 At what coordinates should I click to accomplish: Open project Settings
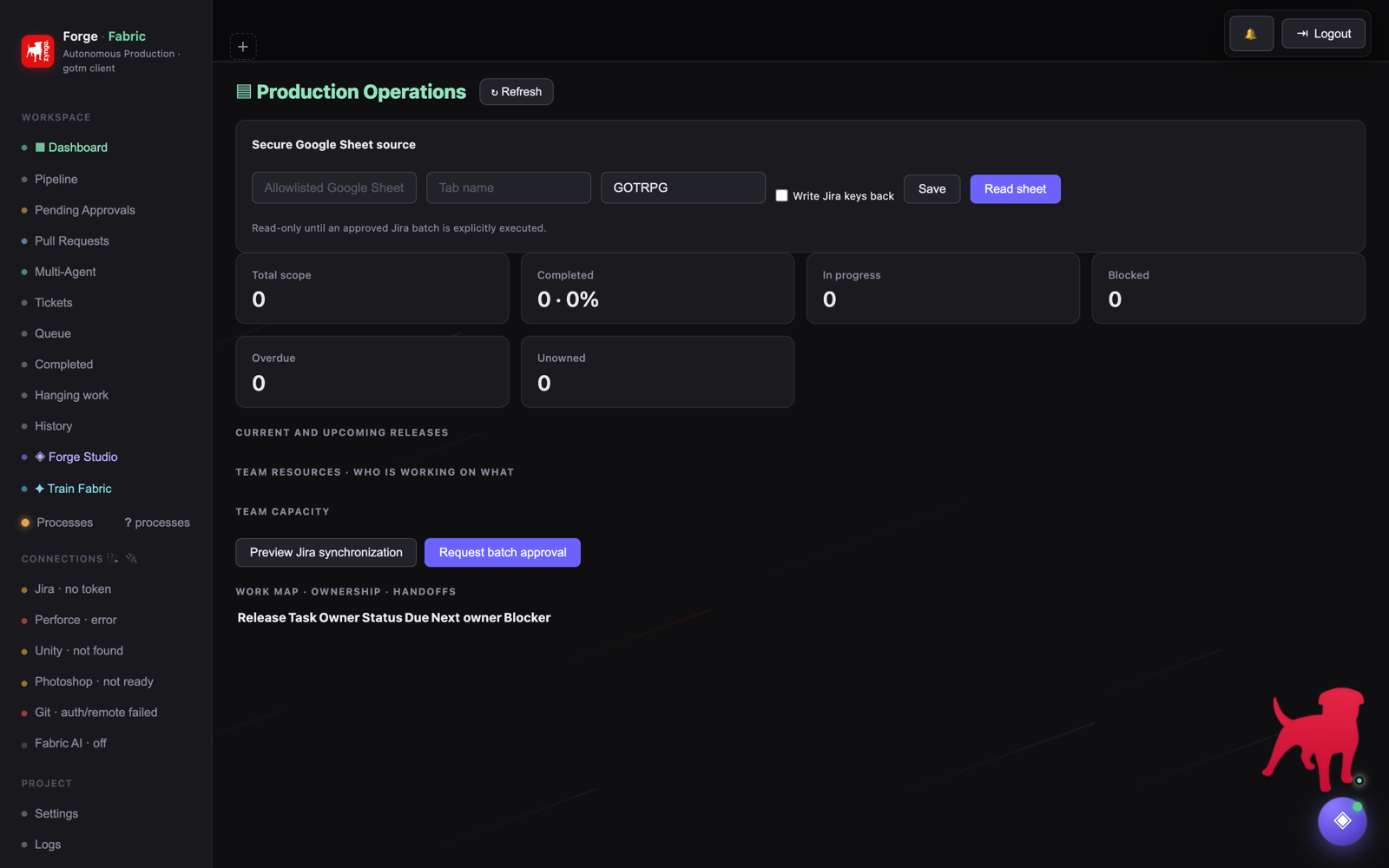tap(56, 813)
